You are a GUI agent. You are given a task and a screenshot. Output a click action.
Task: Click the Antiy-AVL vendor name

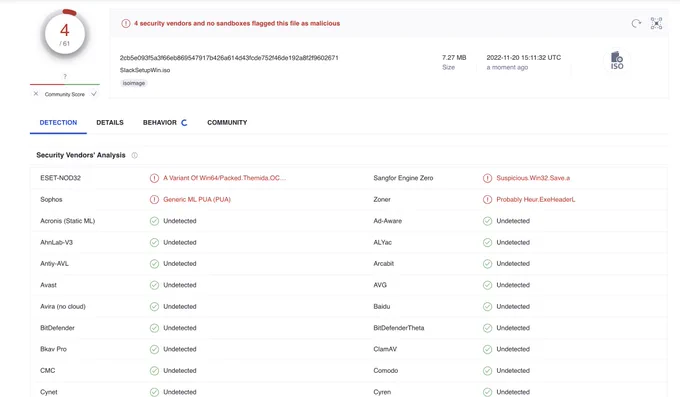pyautogui.click(x=54, y=263)
